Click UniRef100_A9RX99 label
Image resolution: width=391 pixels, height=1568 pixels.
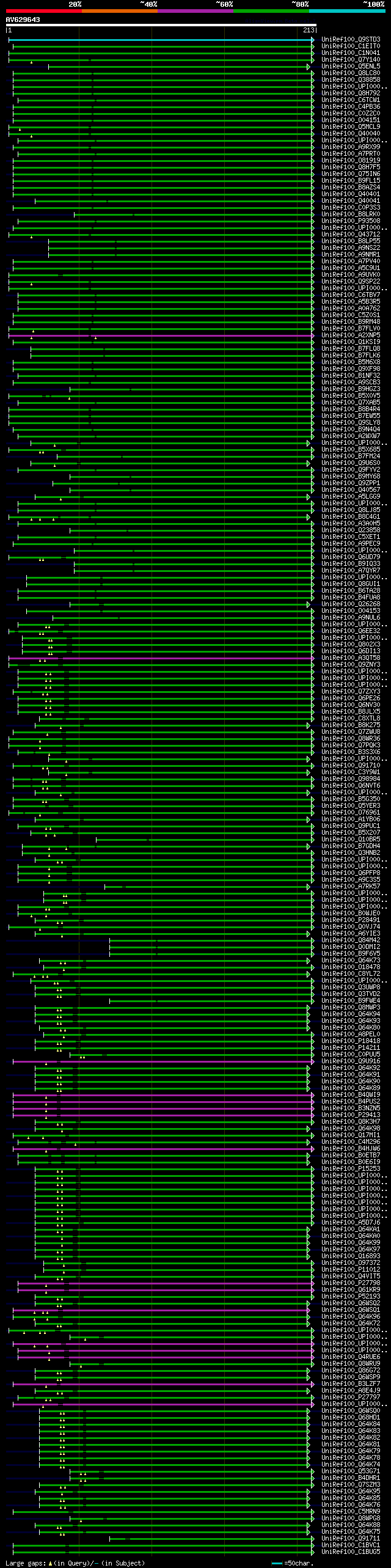(351, 147)
